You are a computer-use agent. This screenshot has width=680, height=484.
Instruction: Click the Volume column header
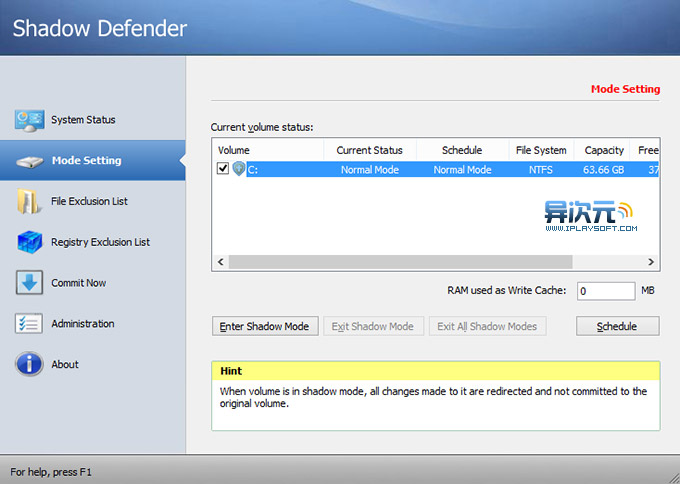(x=268, y=150)
